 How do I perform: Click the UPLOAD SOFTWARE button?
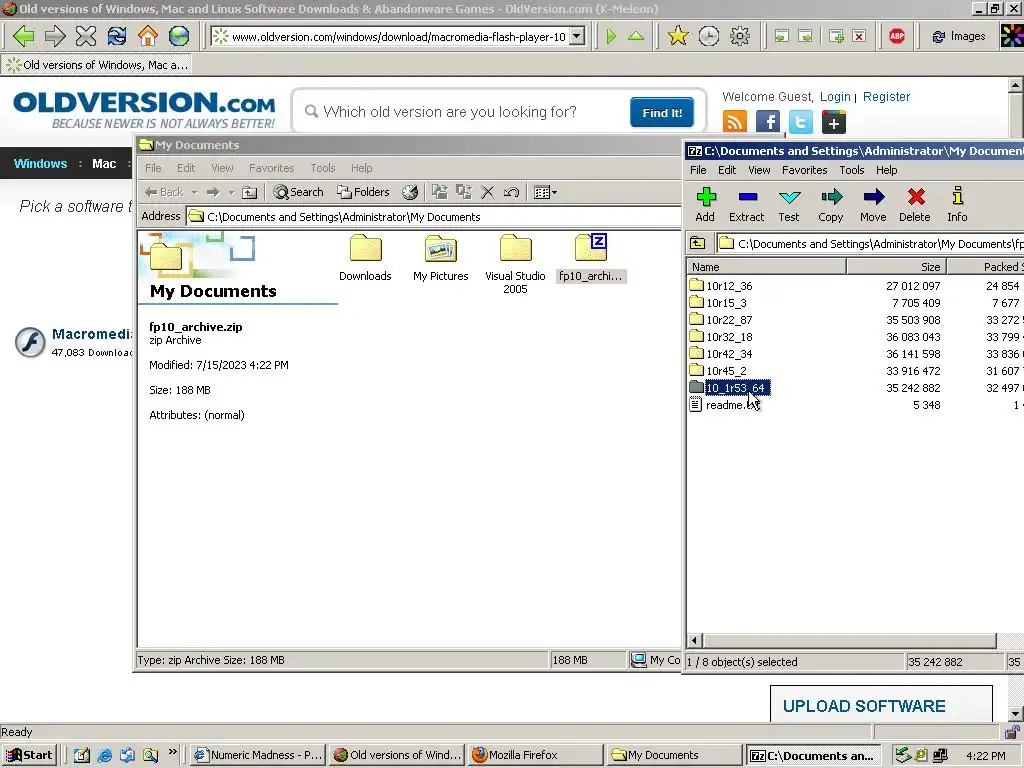pos(881,704)
